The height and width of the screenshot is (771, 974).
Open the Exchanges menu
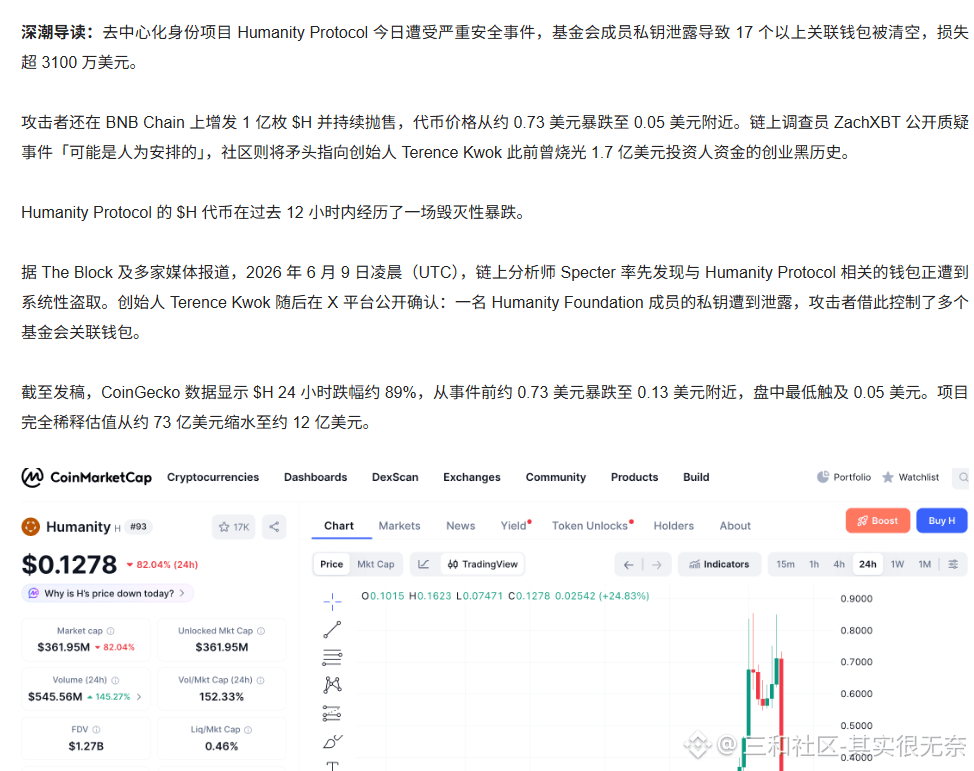471,477
